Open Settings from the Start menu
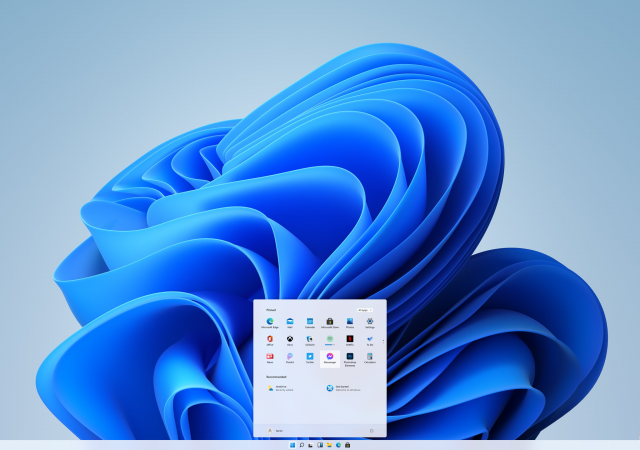 [x=370, y=323]
